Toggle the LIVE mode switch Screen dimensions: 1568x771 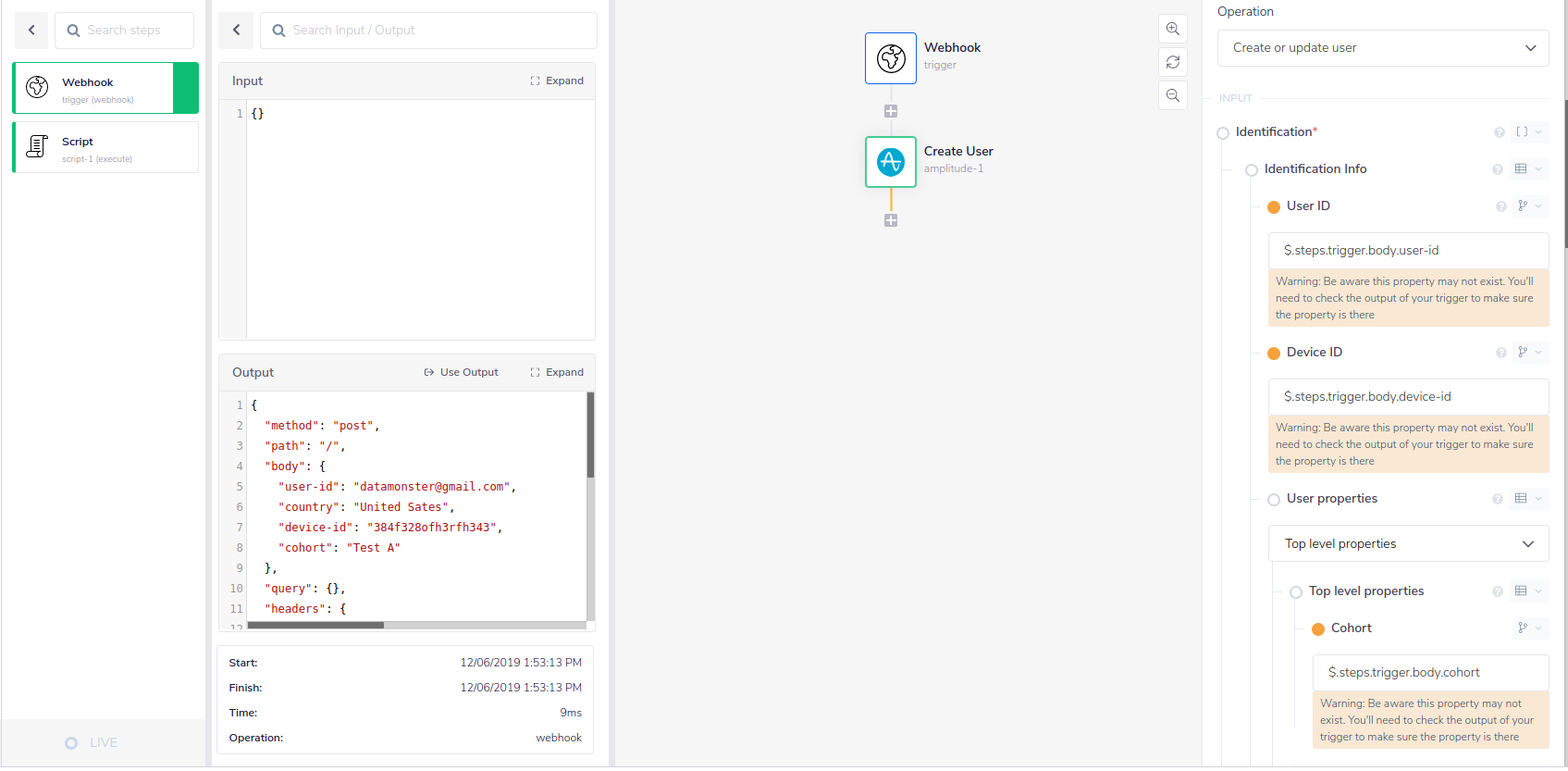point(71,743)
